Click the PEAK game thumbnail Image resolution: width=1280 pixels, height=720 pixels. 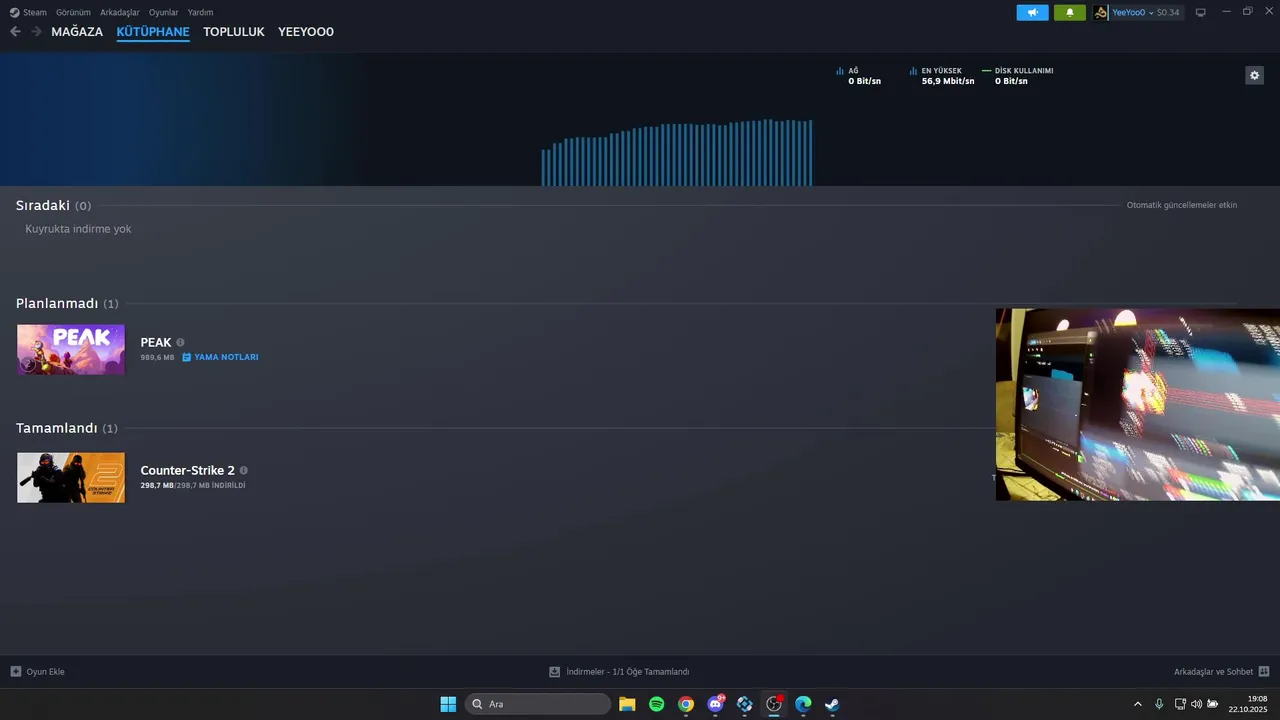[x=71, y=349]
